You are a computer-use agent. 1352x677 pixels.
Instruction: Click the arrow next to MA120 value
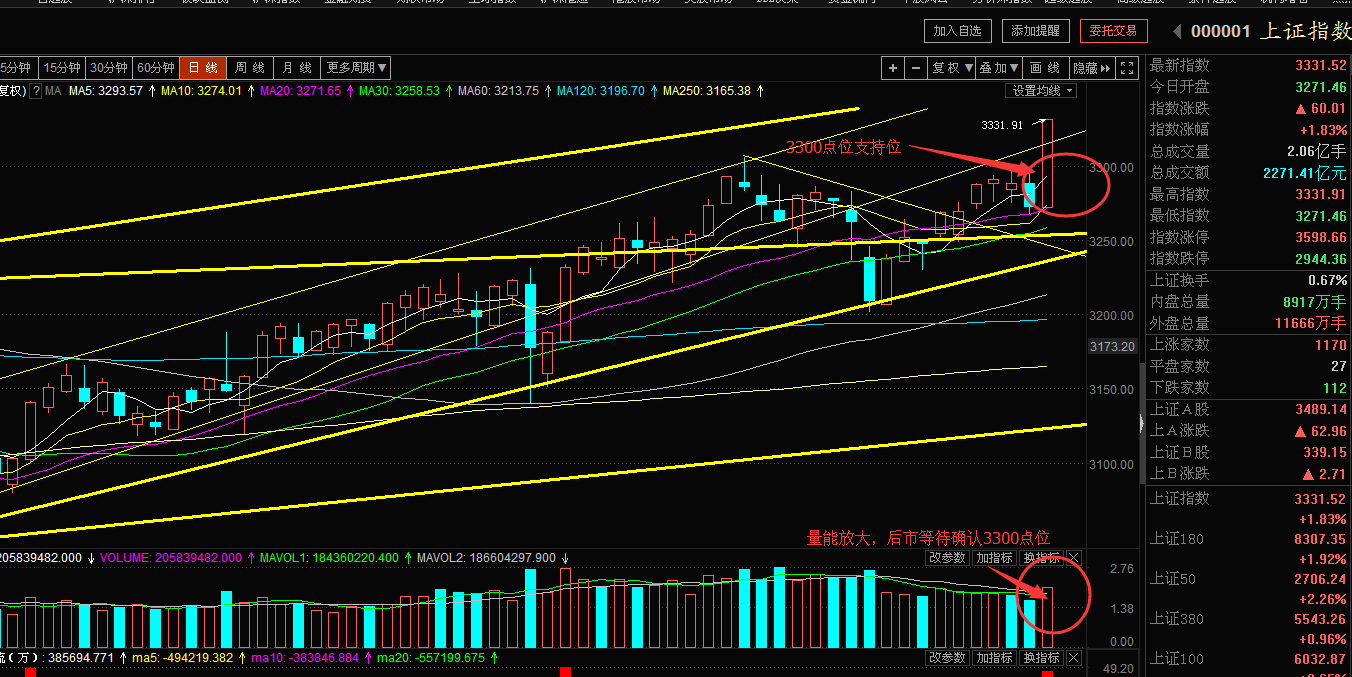coord(654,91)
